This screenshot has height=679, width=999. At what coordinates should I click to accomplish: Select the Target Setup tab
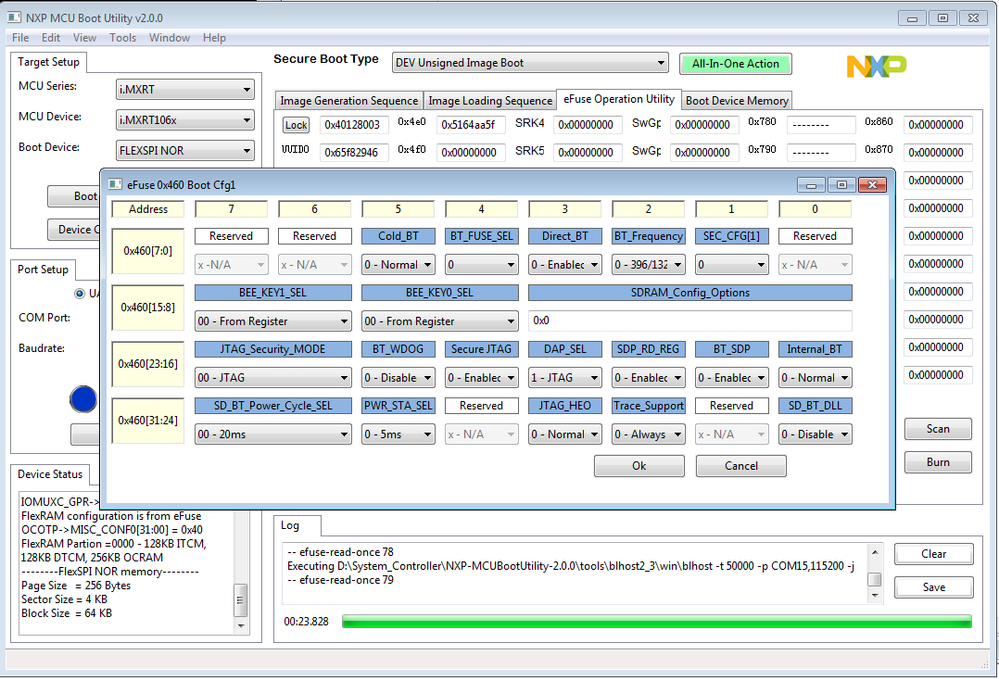[48, 62]
